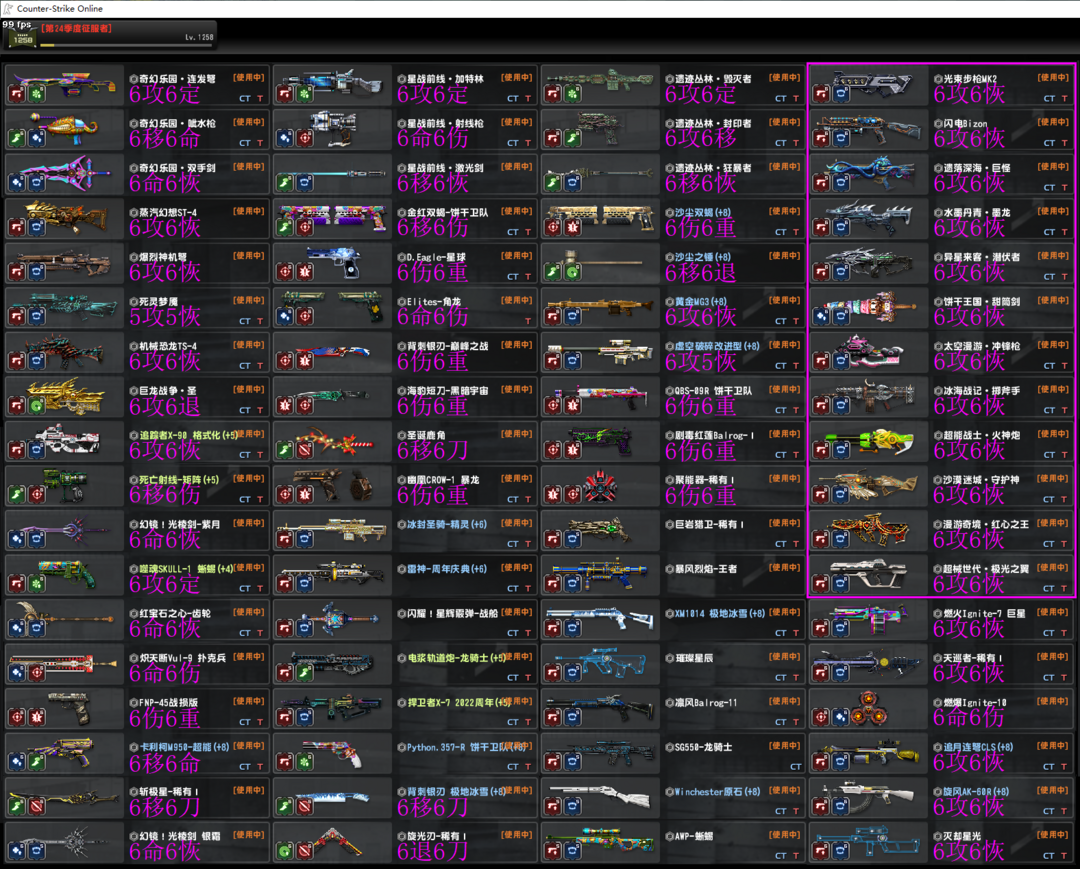Click 使用中 button on 巨龙战争·圣

point(249,389)
